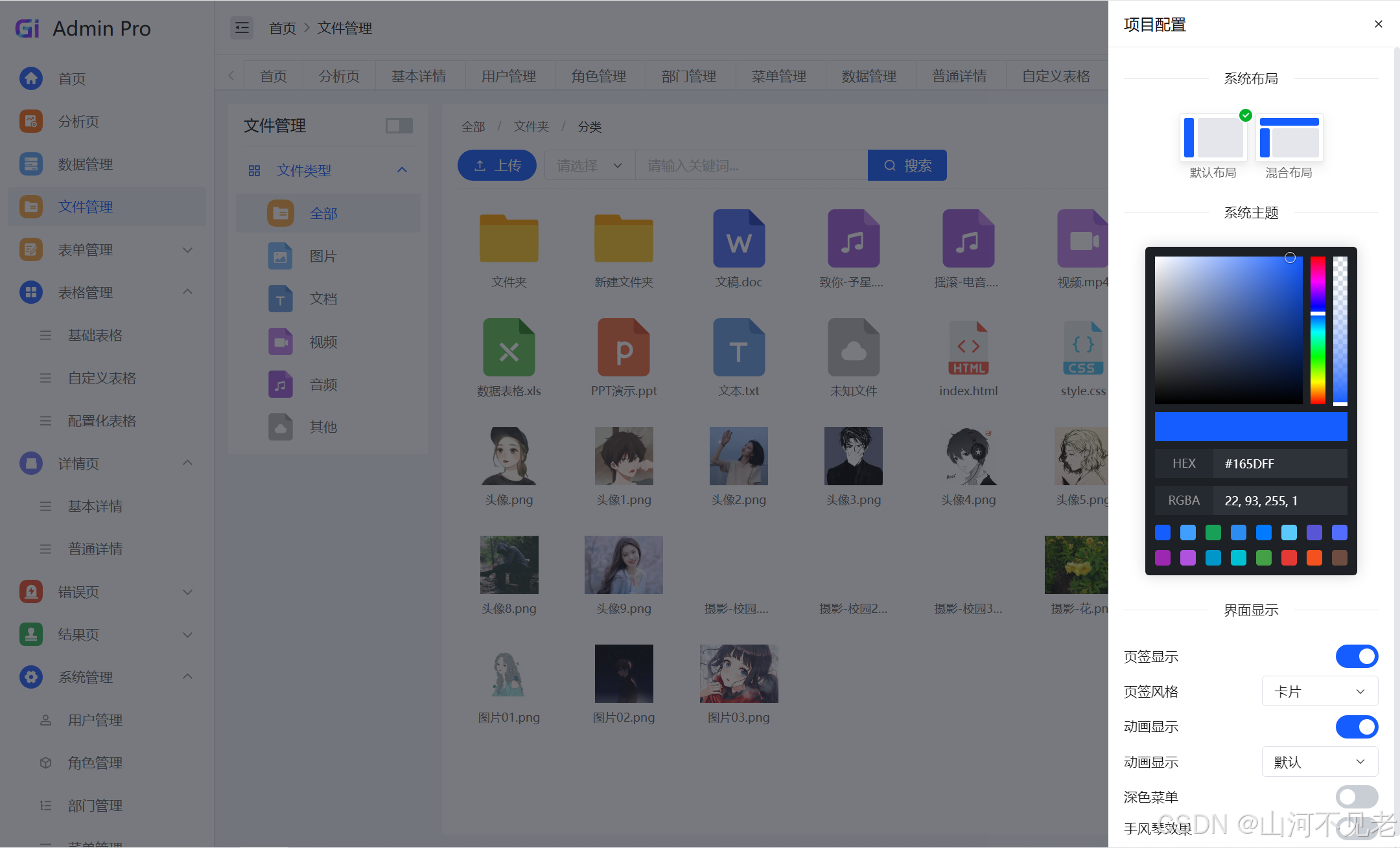1400x848 pixels.
Task: Toggle the switch beside the 文件管理 title
Action: 399,126
